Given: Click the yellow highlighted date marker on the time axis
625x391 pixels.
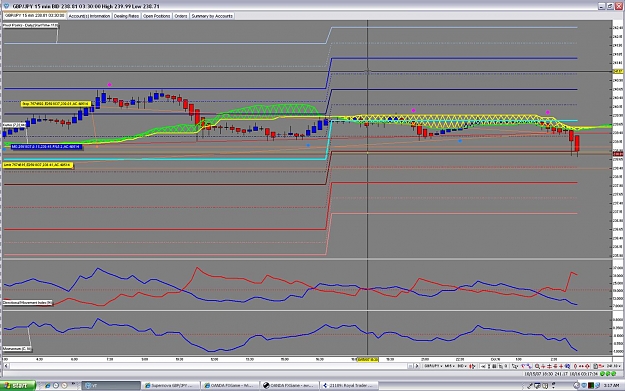Looking at the screenshot, I should [368, 360].
